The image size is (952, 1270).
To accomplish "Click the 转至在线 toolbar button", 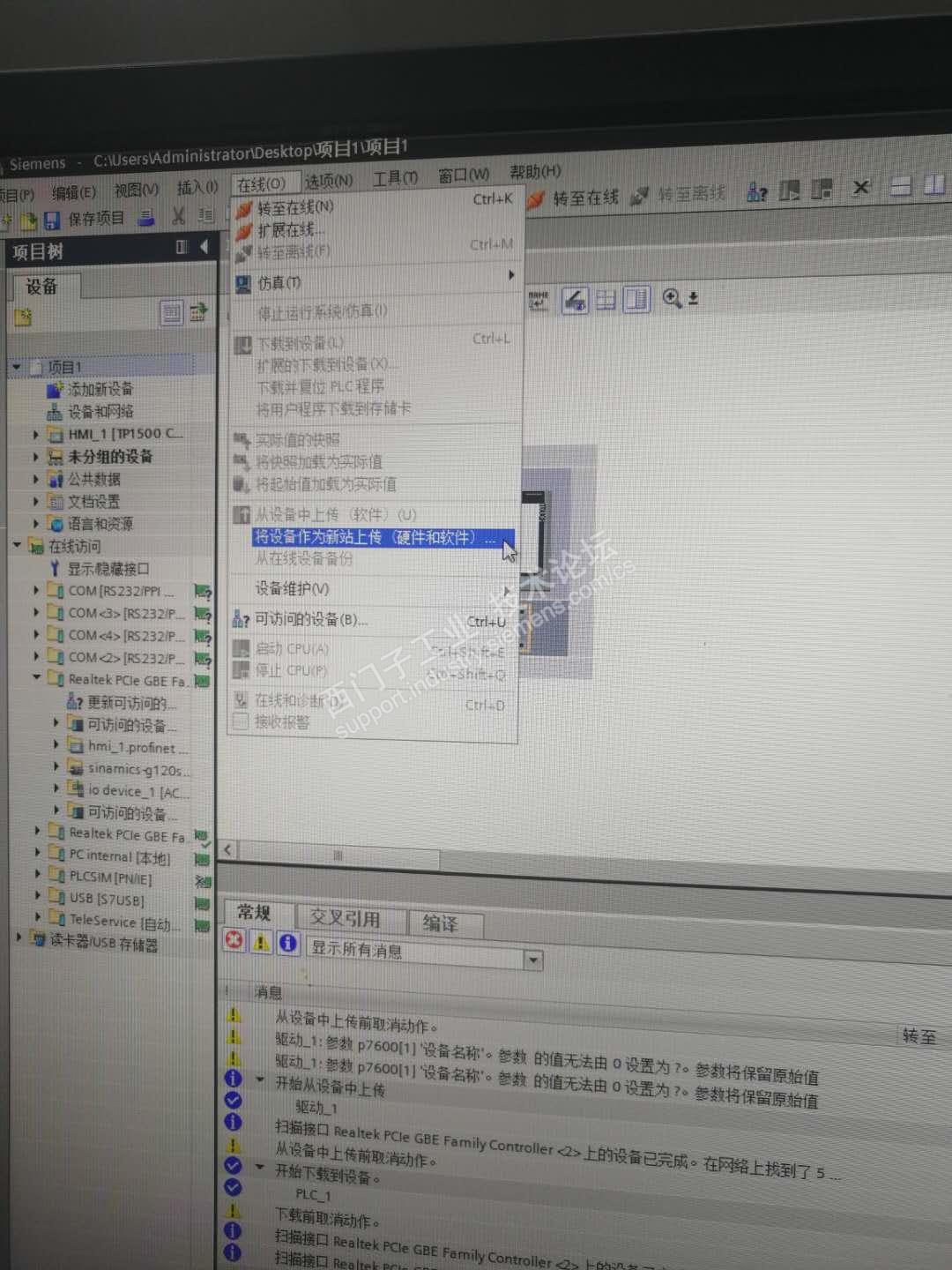I will click(x=574, y=198).
